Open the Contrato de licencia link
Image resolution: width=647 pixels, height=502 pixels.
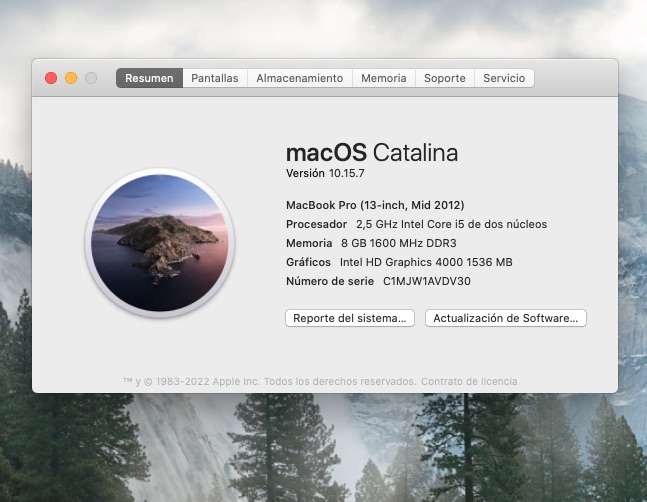469,381
